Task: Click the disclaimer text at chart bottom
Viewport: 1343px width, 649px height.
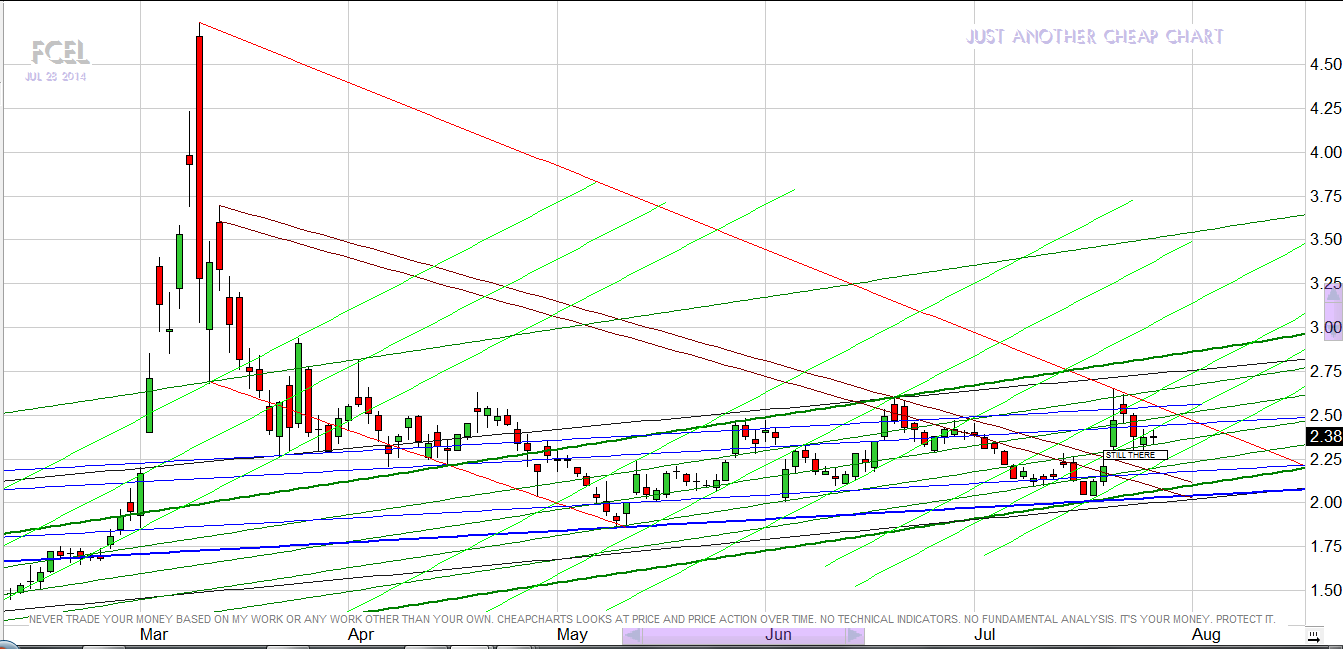Action: point(652,619)
